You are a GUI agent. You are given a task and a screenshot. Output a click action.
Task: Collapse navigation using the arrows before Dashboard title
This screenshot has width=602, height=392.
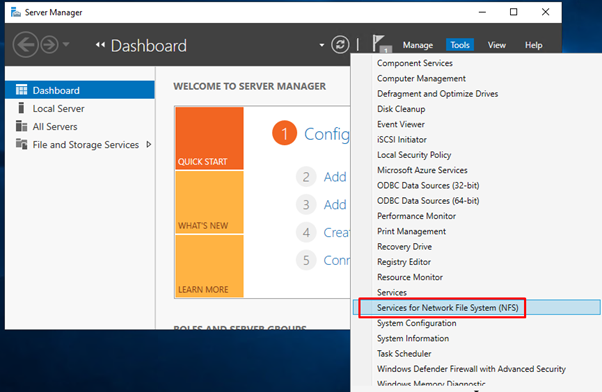(100, 45)
